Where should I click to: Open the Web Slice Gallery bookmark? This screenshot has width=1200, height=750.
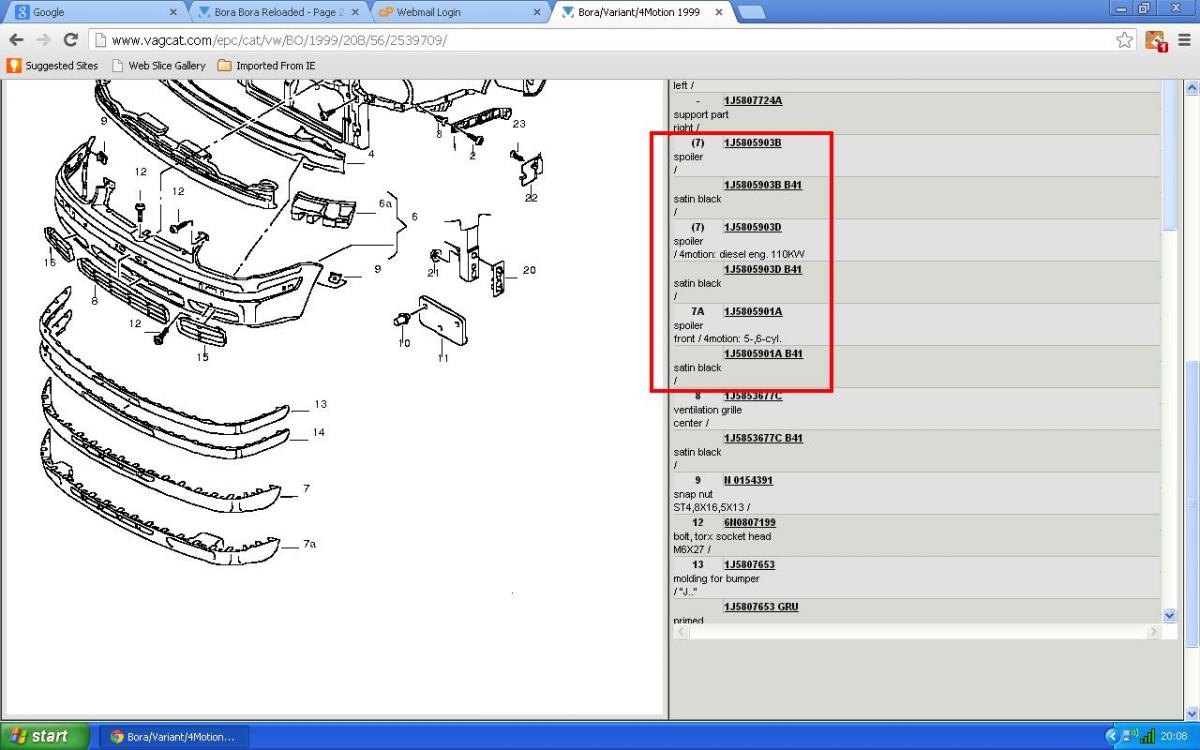(158, 66)
